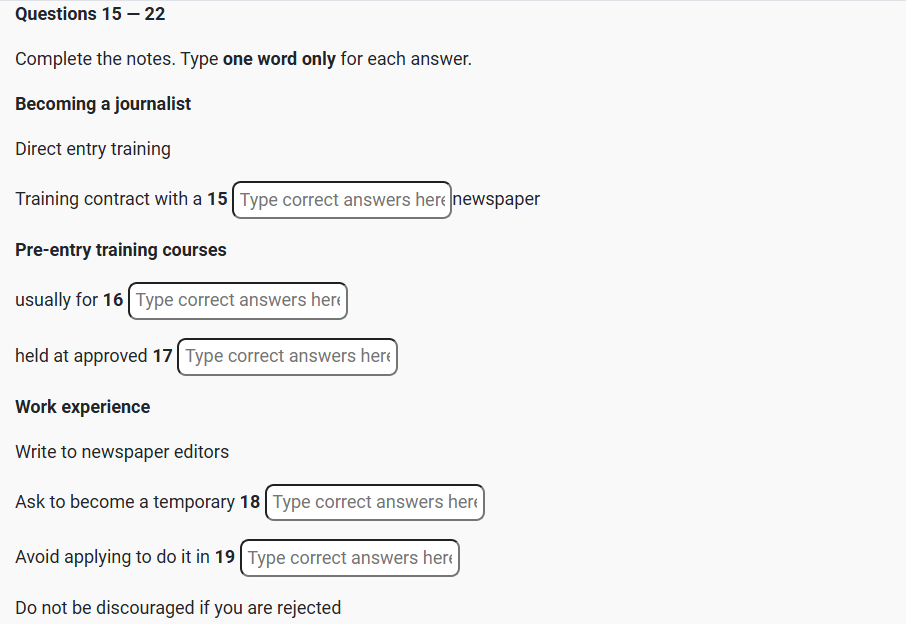Focus the question 16 answer box
The width and height of the screenshot is (906, 624).
[238, 300]
